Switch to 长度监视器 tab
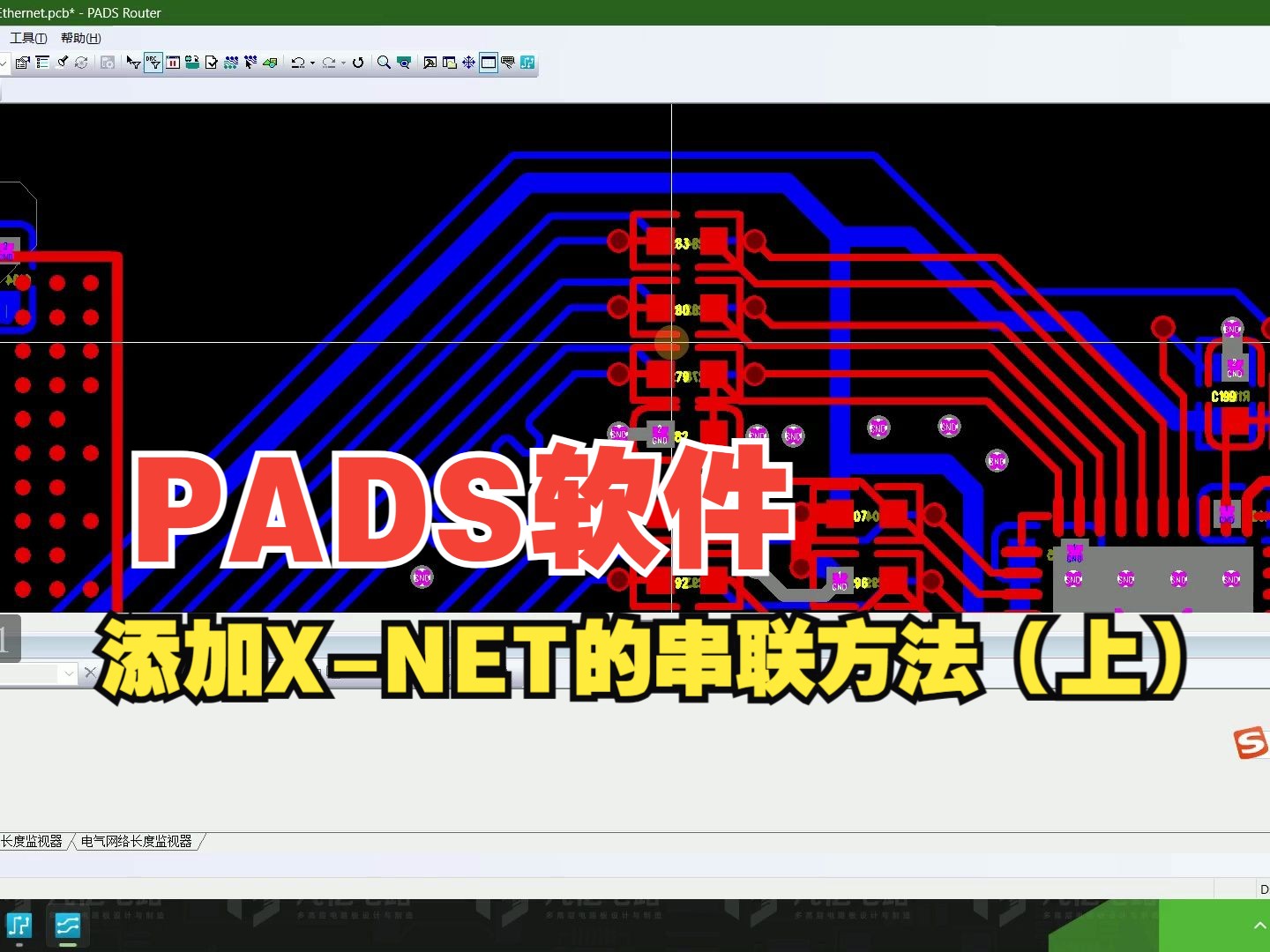 pos(32,842)
